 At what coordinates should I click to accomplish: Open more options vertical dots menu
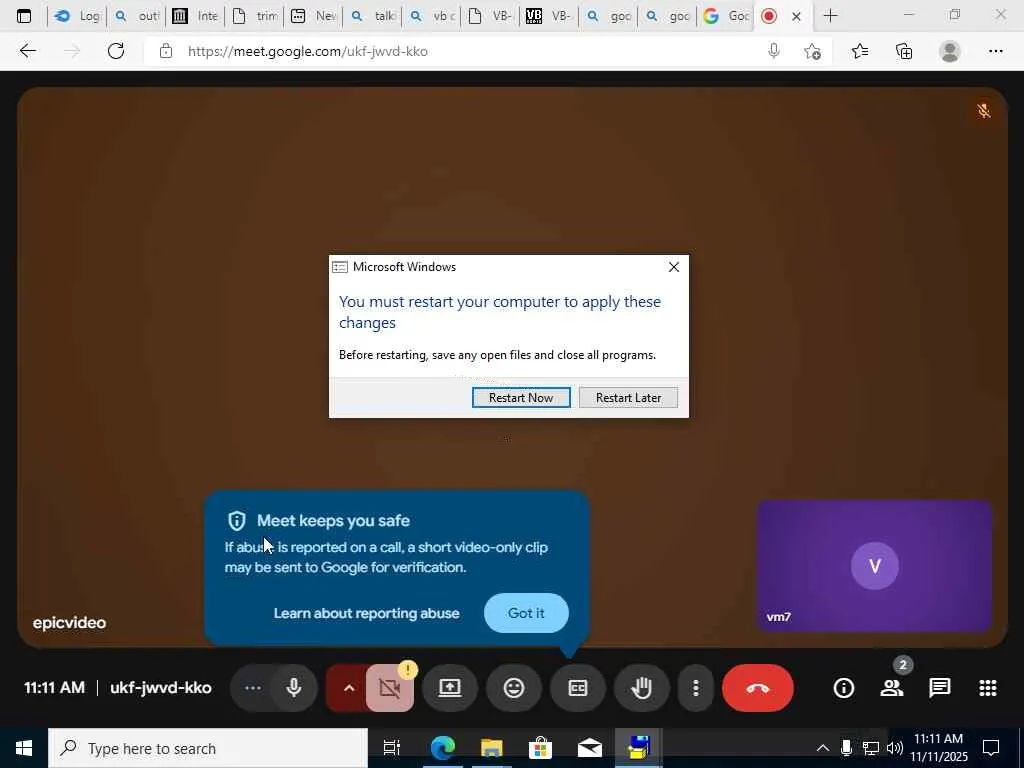(696, 688)
